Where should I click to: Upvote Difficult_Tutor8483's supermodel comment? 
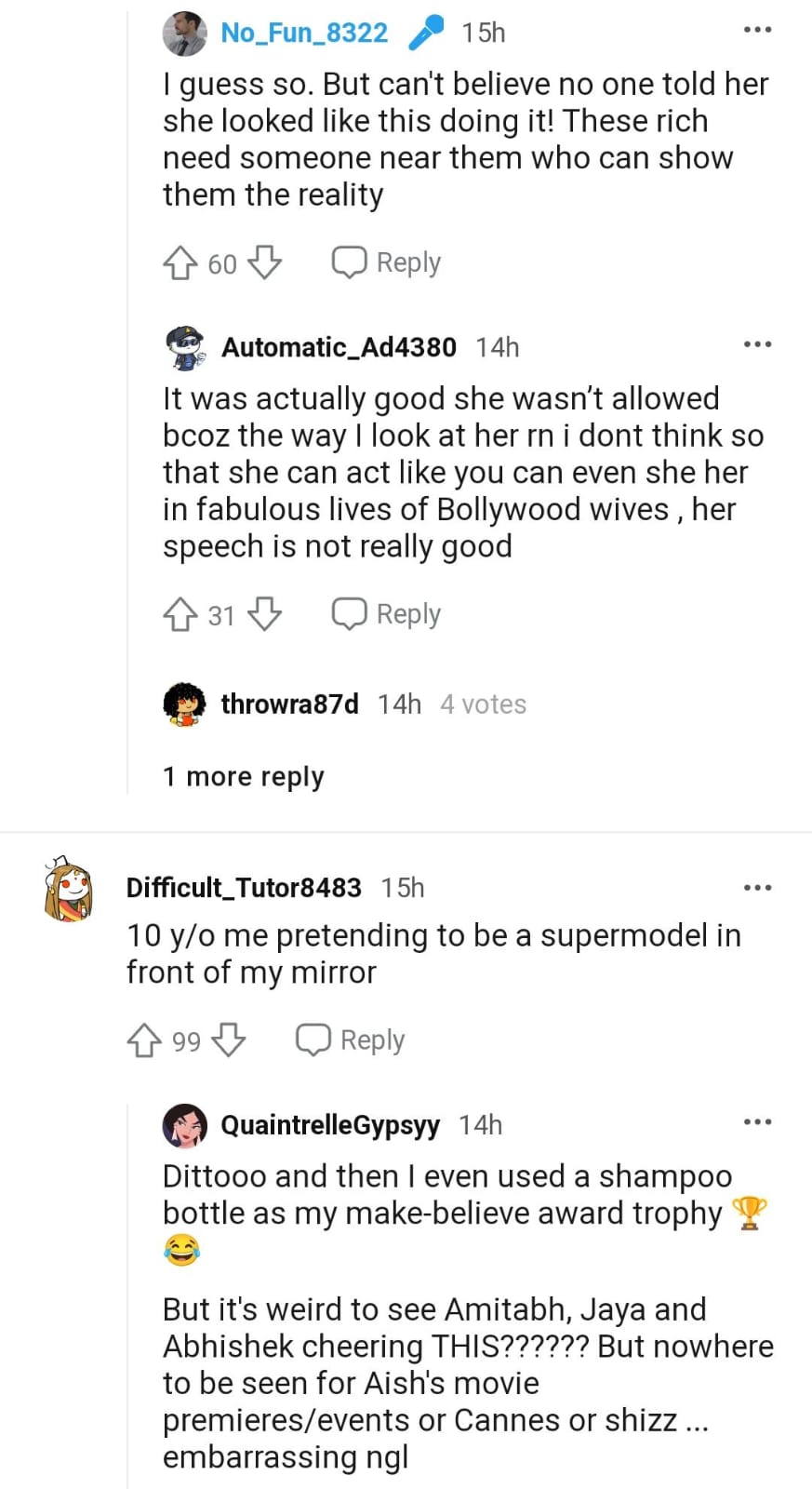point(144,1040)
